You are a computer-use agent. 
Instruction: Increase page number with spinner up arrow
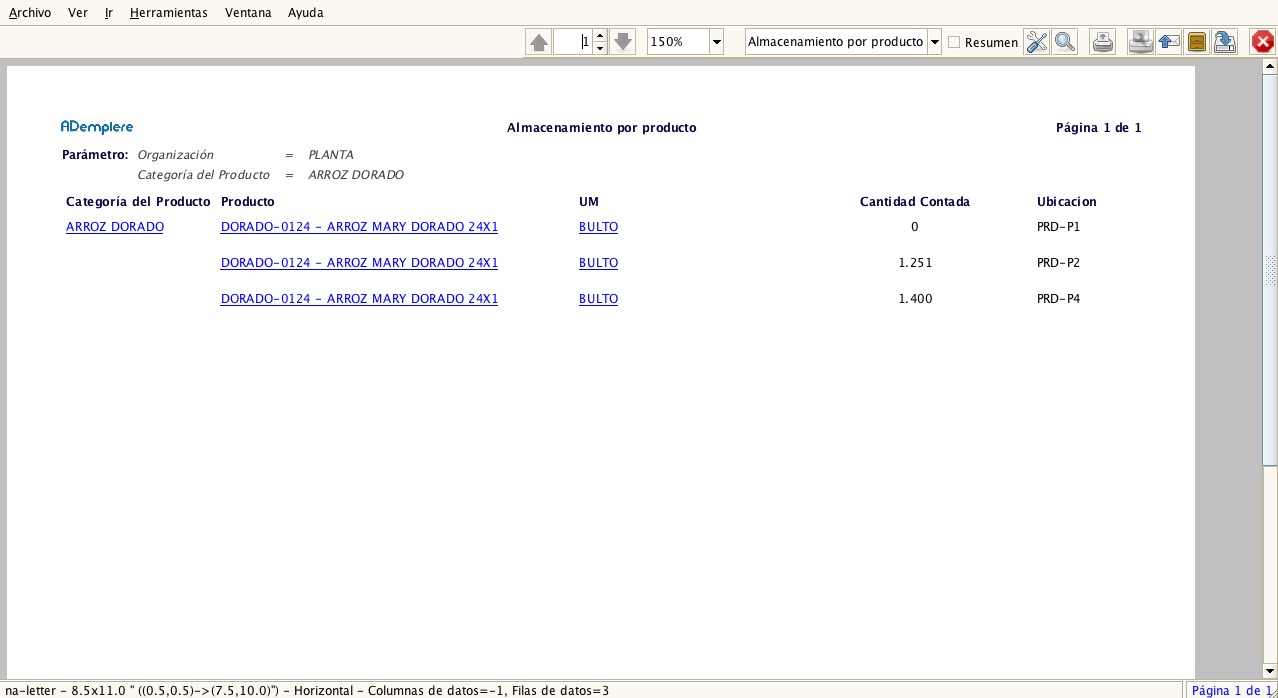600,36
